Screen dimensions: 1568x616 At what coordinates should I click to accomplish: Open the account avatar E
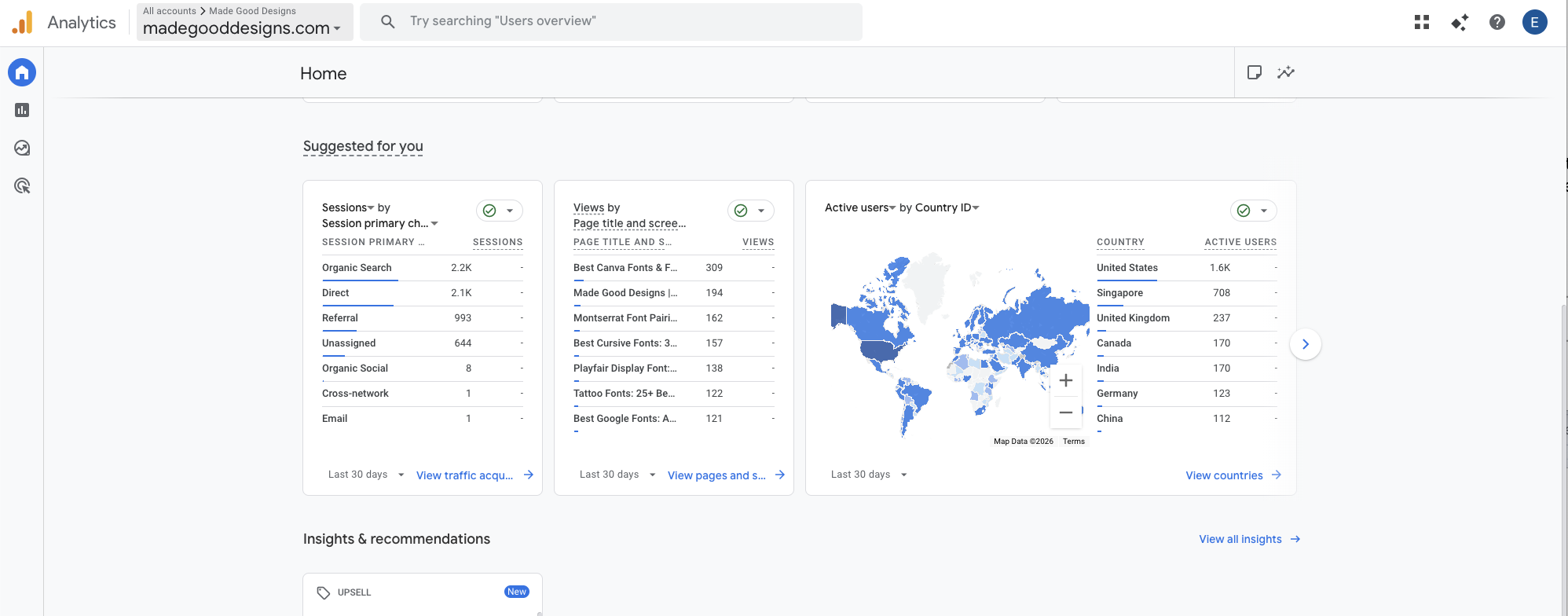1535,22
